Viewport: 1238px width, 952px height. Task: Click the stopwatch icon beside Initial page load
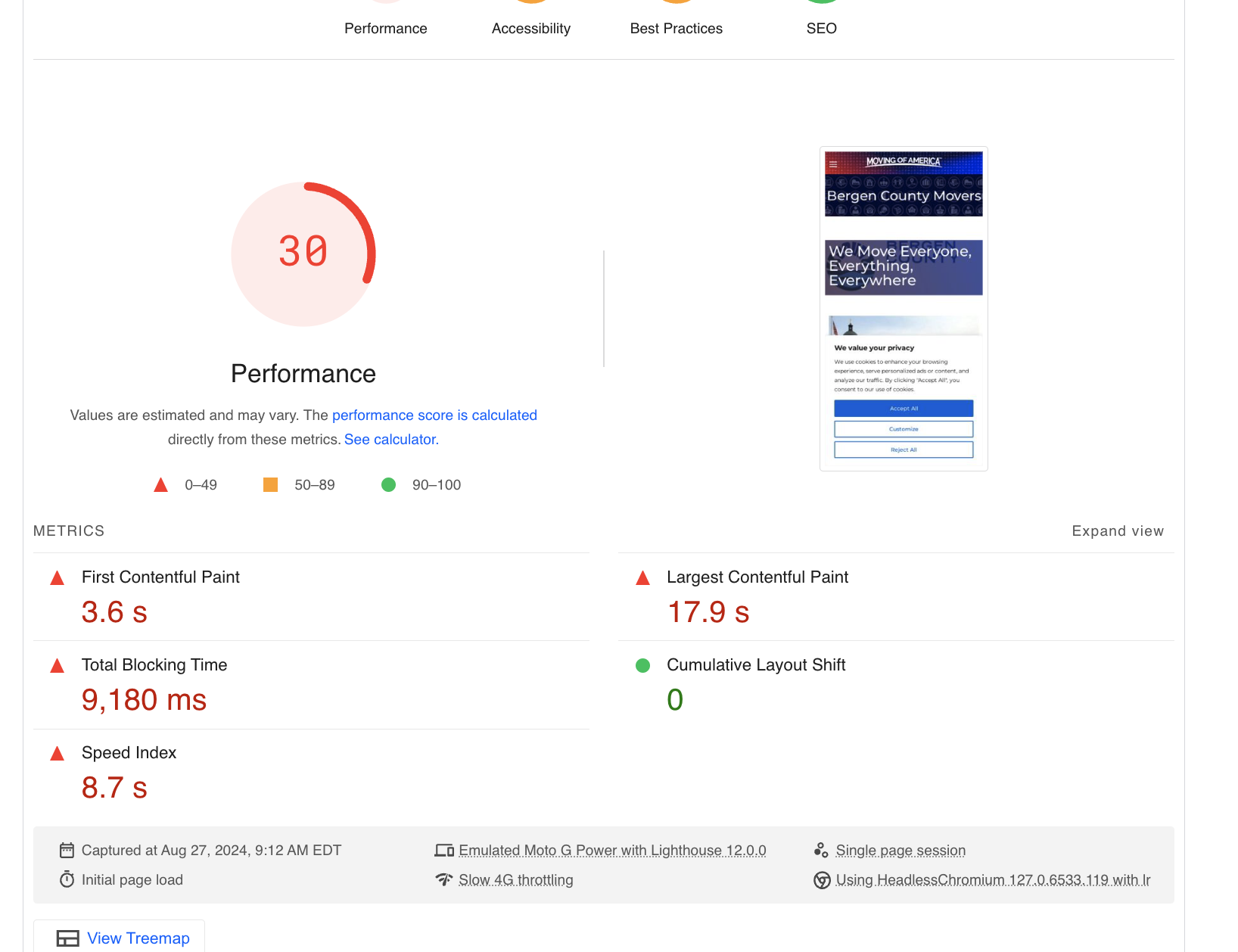(x=67, y=879)
